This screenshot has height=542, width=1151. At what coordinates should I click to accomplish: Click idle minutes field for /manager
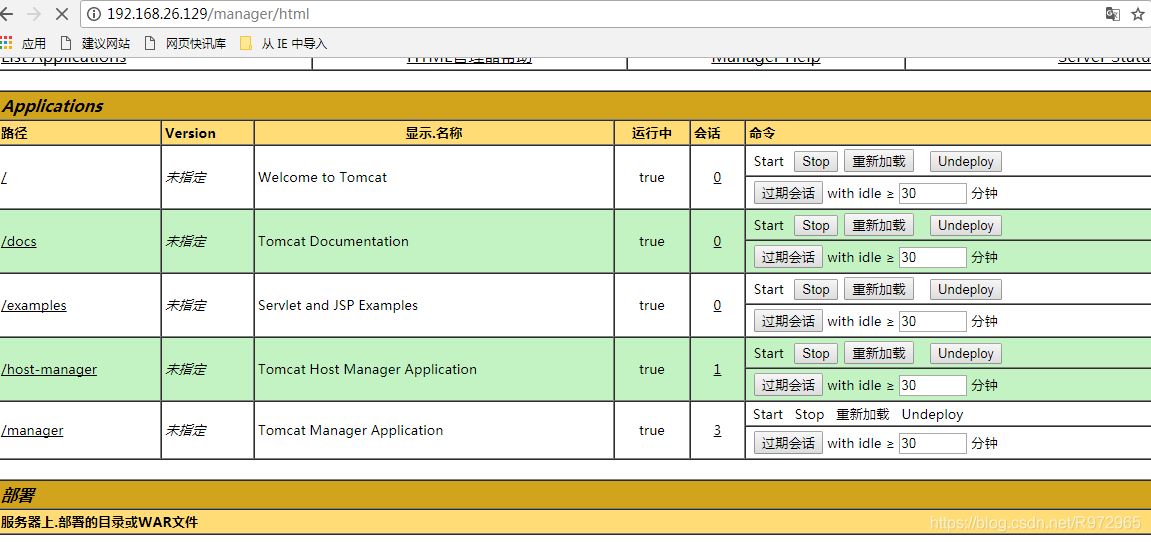(x=932, y=444)
